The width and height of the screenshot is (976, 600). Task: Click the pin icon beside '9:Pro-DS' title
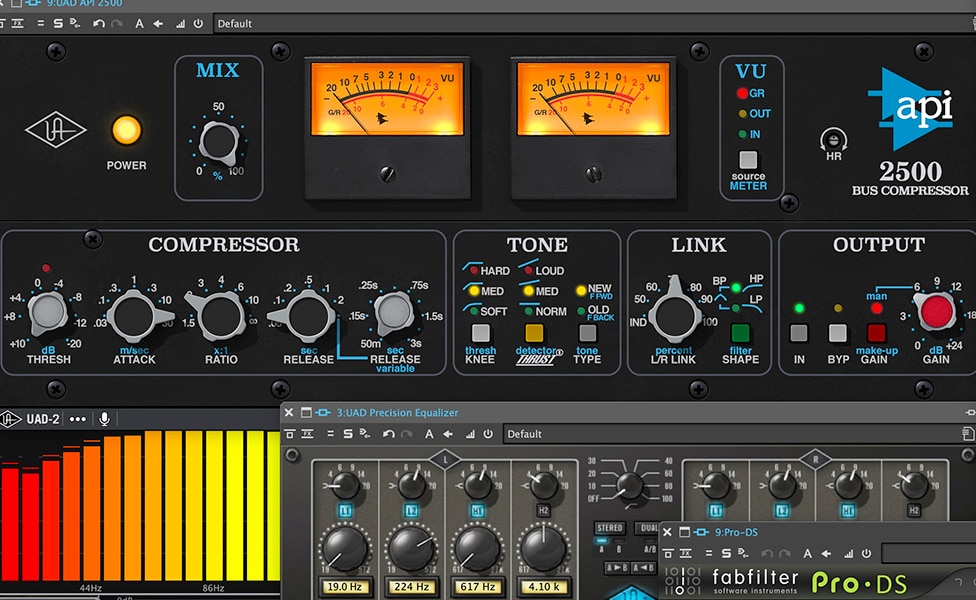tap(702, 532)
